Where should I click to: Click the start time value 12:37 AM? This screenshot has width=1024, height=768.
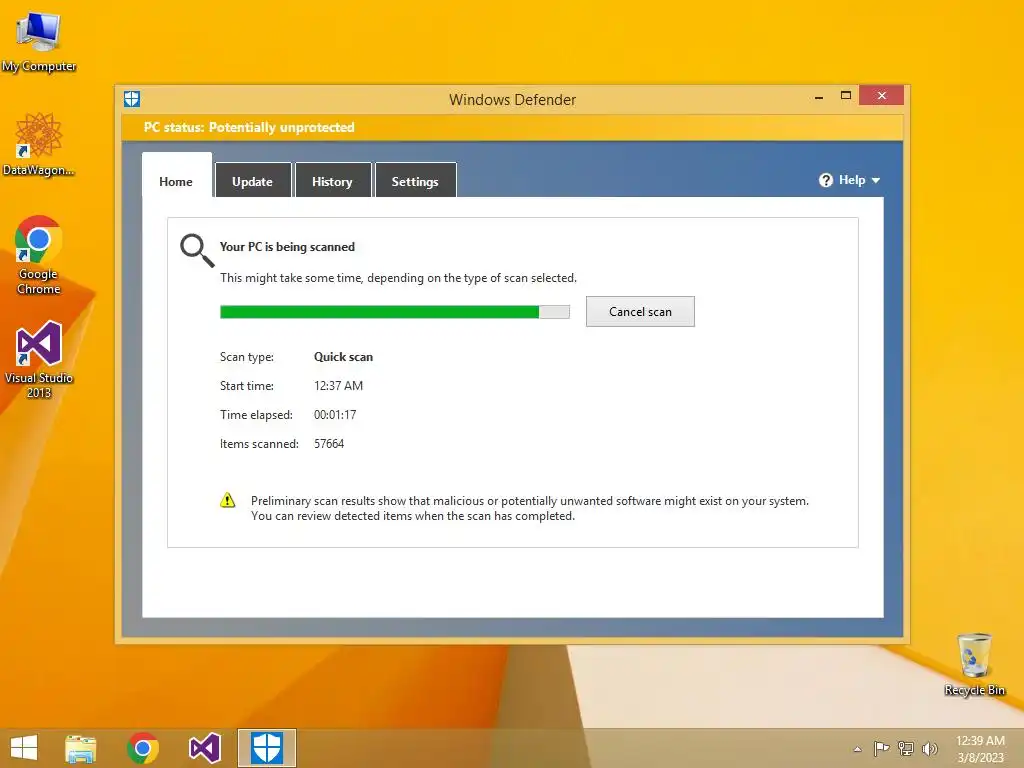(x=338, y=386)
